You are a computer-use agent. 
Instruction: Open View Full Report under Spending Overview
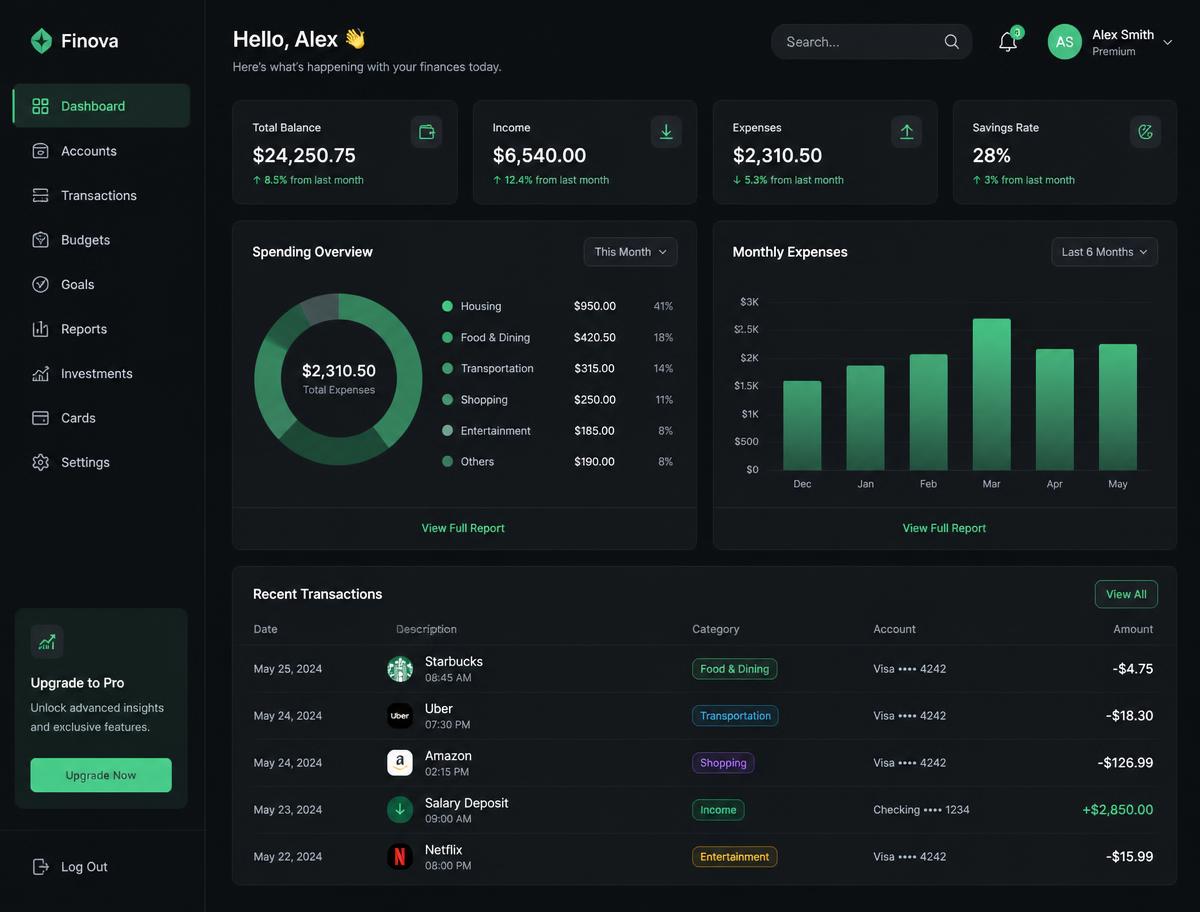(463, 528)
